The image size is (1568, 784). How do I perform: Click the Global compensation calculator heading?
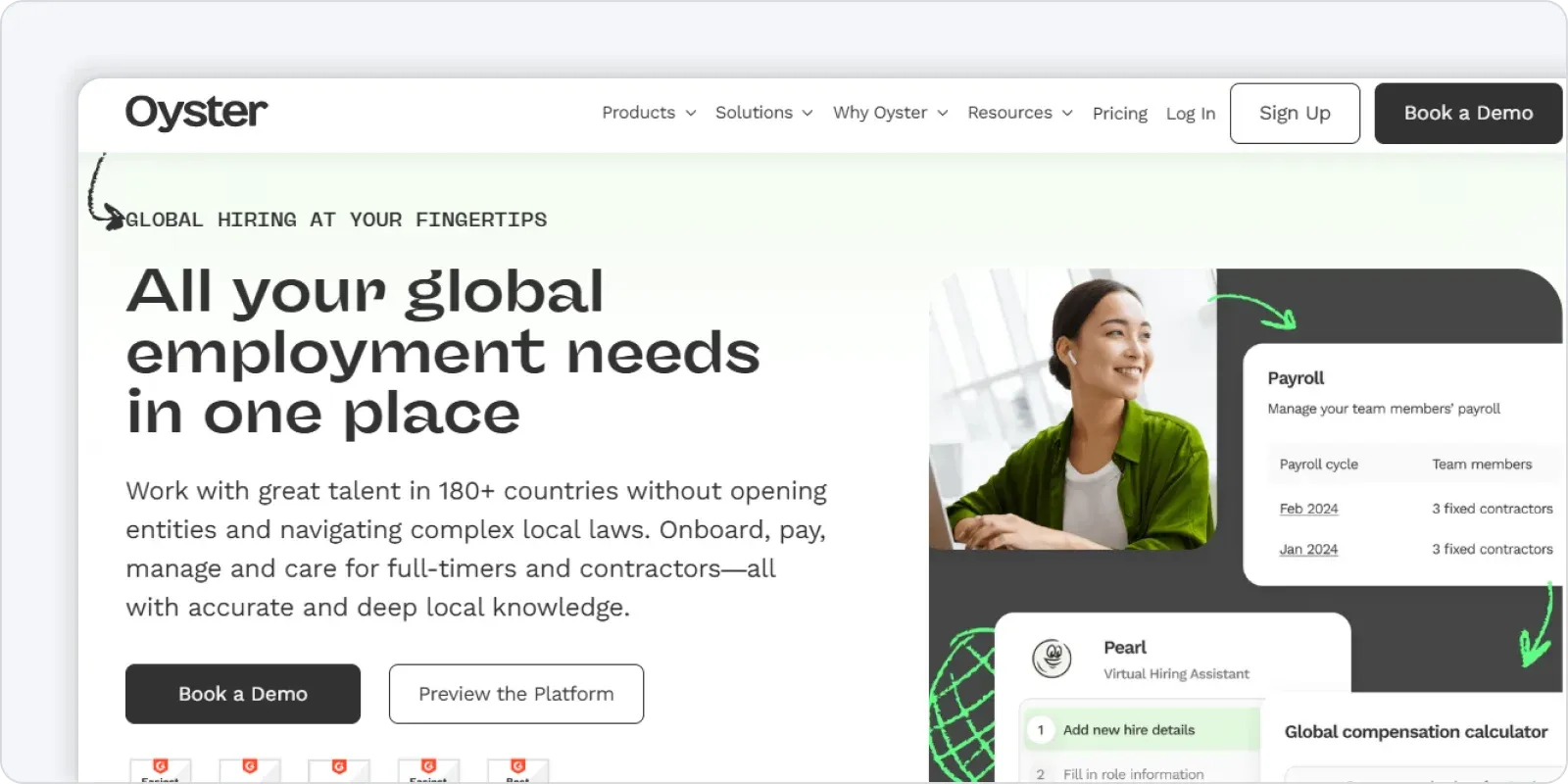tap(1416, 732)
